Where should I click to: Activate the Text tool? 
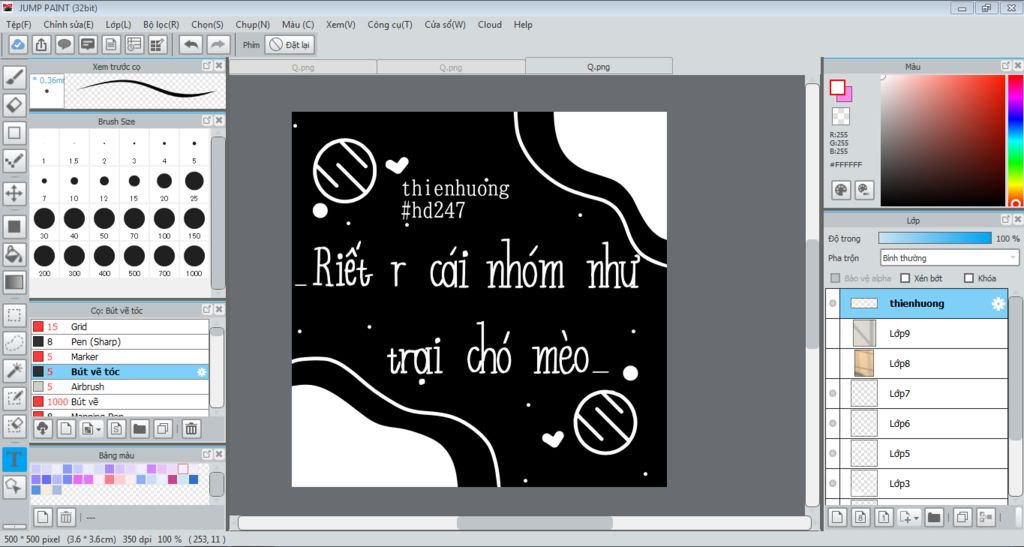pos(14,459)
